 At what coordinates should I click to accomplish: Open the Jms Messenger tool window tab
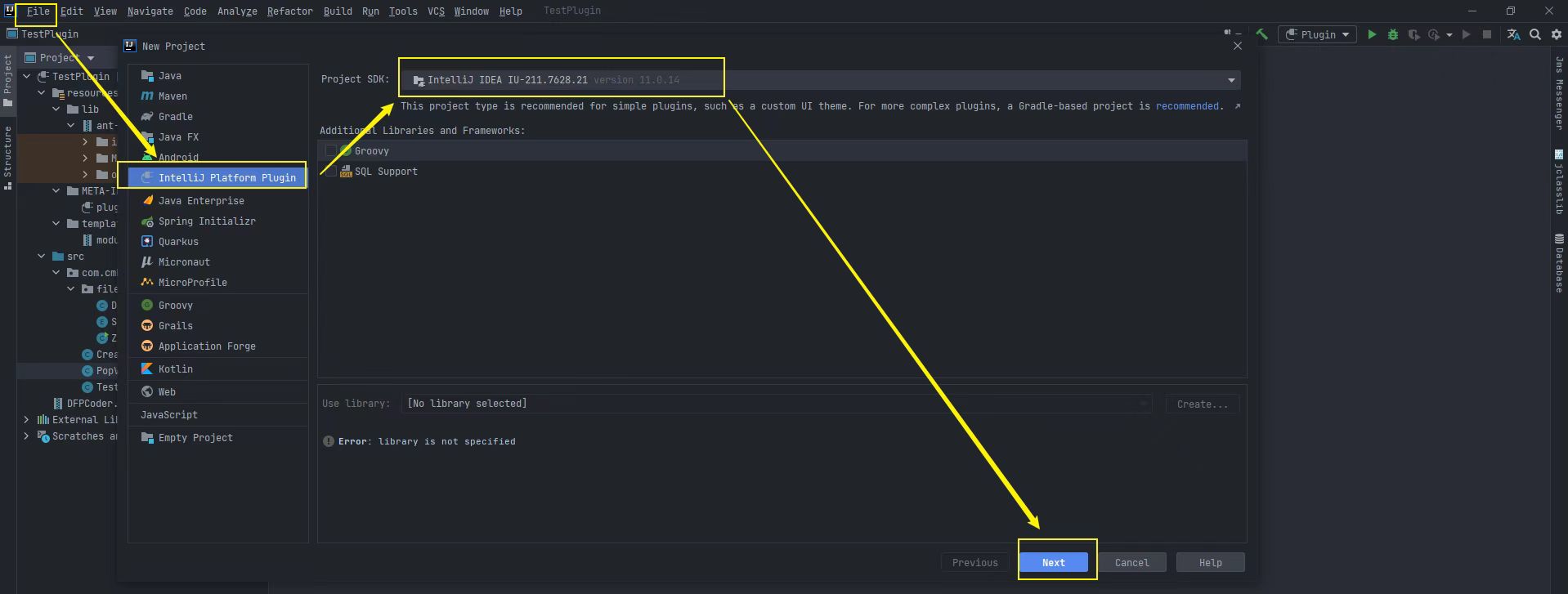(x=1559, y=92)
